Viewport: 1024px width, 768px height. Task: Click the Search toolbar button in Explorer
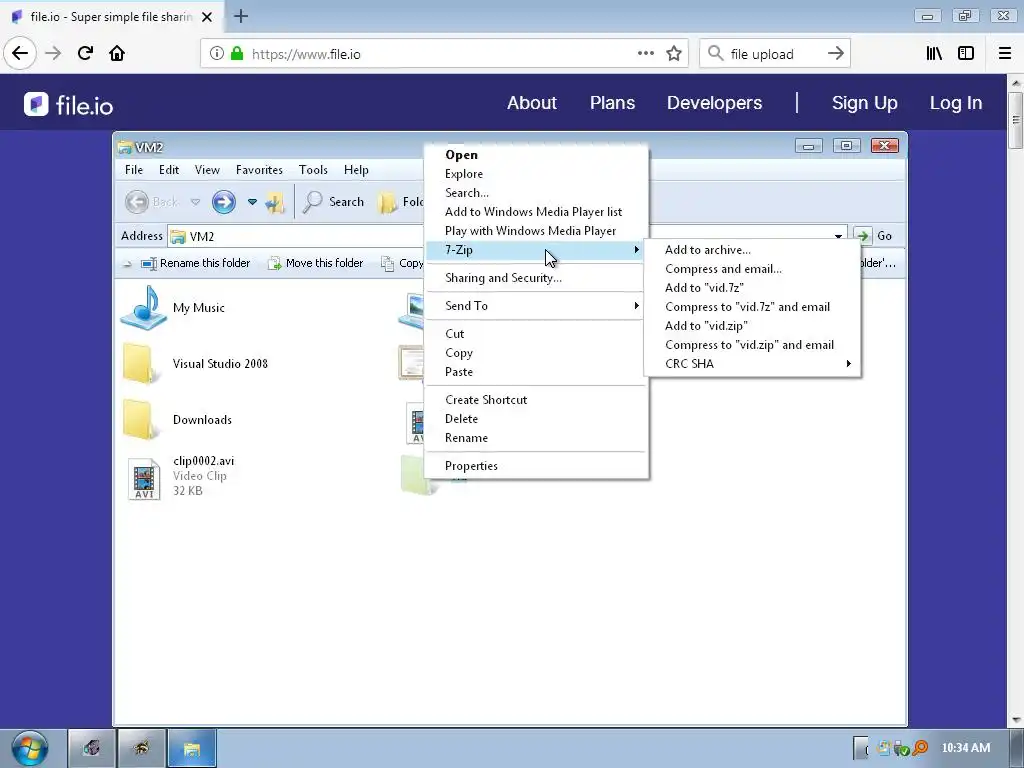tap(334, 202)
